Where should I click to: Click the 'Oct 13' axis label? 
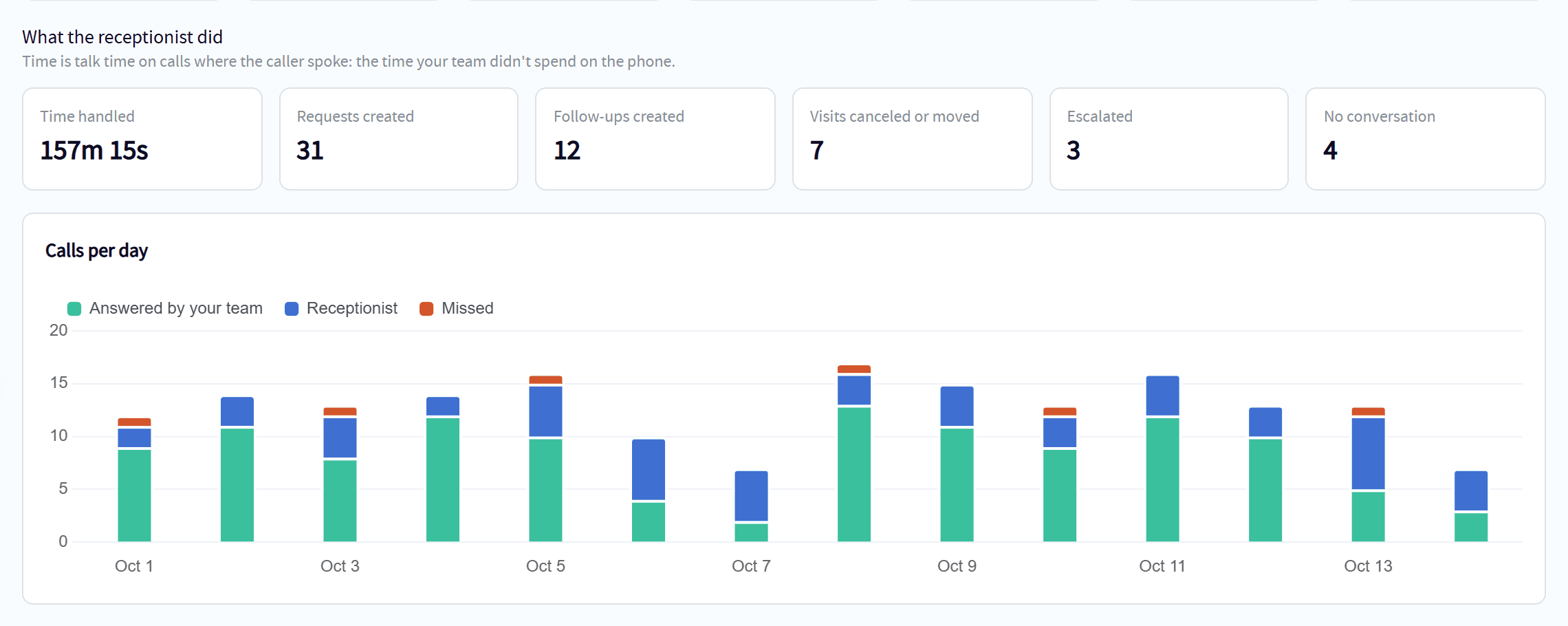click(1368, 566)
